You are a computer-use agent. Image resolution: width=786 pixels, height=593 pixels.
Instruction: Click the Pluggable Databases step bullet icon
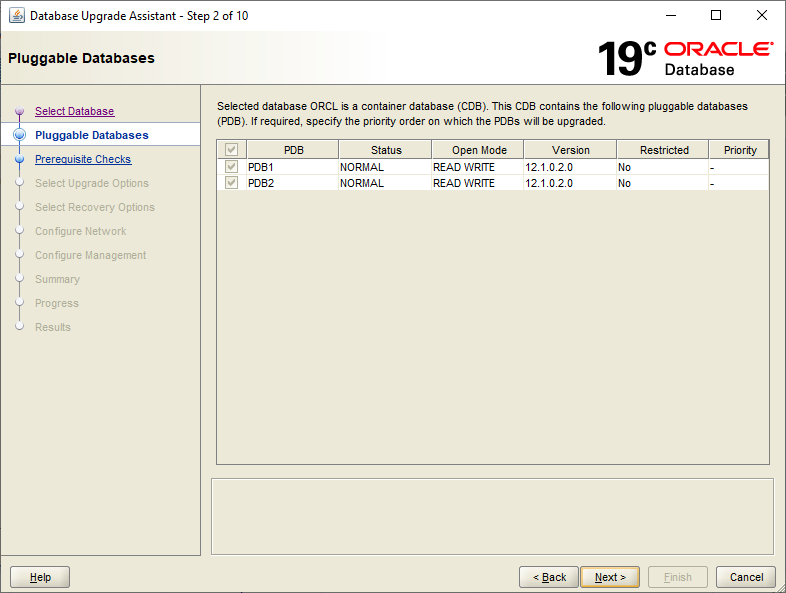tap(20, 135)
